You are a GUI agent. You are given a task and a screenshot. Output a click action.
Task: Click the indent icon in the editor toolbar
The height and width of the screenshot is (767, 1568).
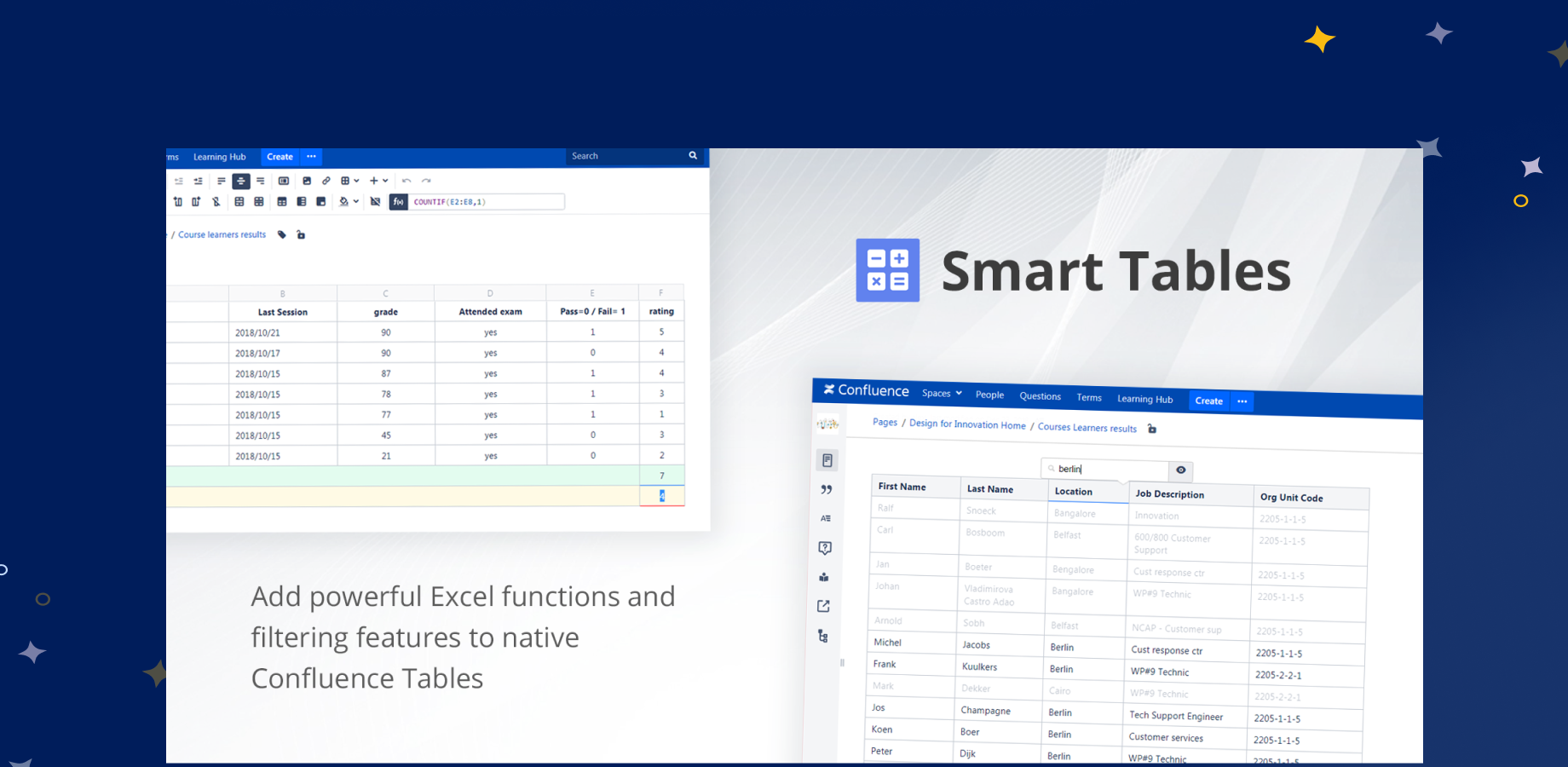[199, 181]
